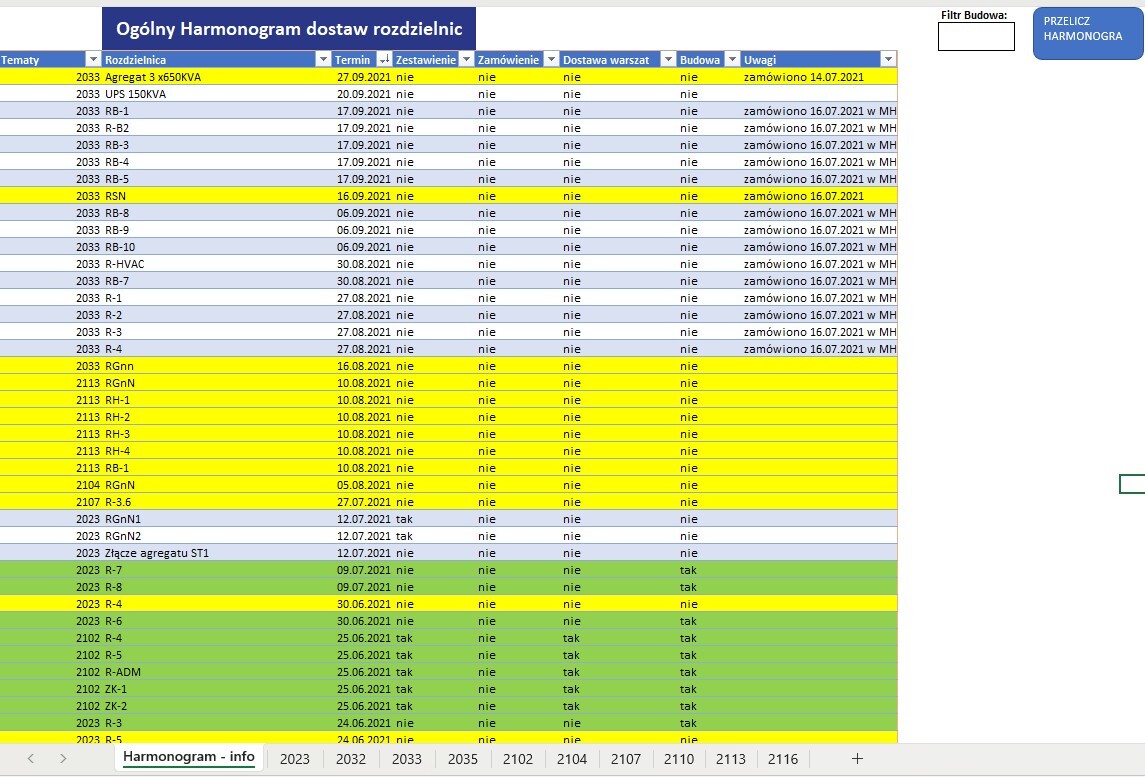Click Budowa 'tak' cell in R-7 row
Screen dimensions: 1145x777
[x=709, y=570]
